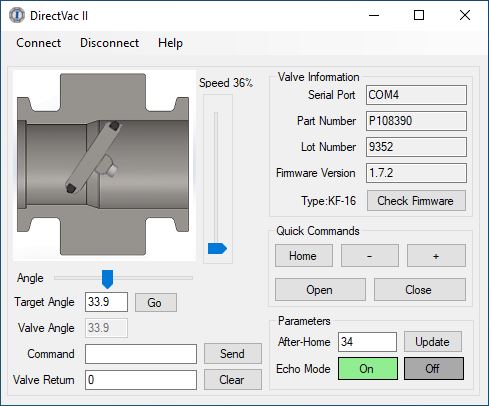This screenshot has width=489, height=406.
Task: Click the Type:KF-16 label
Action: point(328,201)
